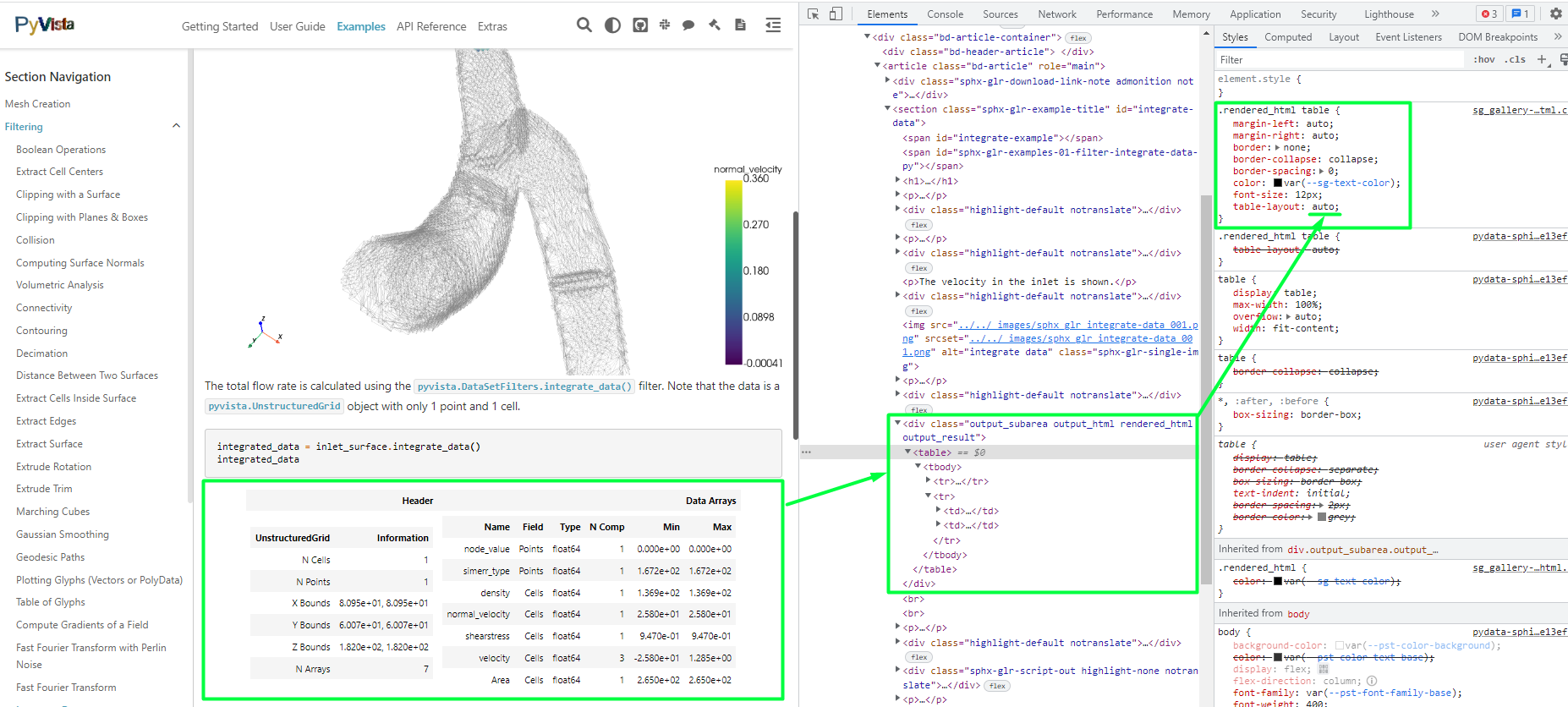This screenshot has width=1568, height=707.
Task: Open the GitHub repository icon
Action: pos(640,25)
